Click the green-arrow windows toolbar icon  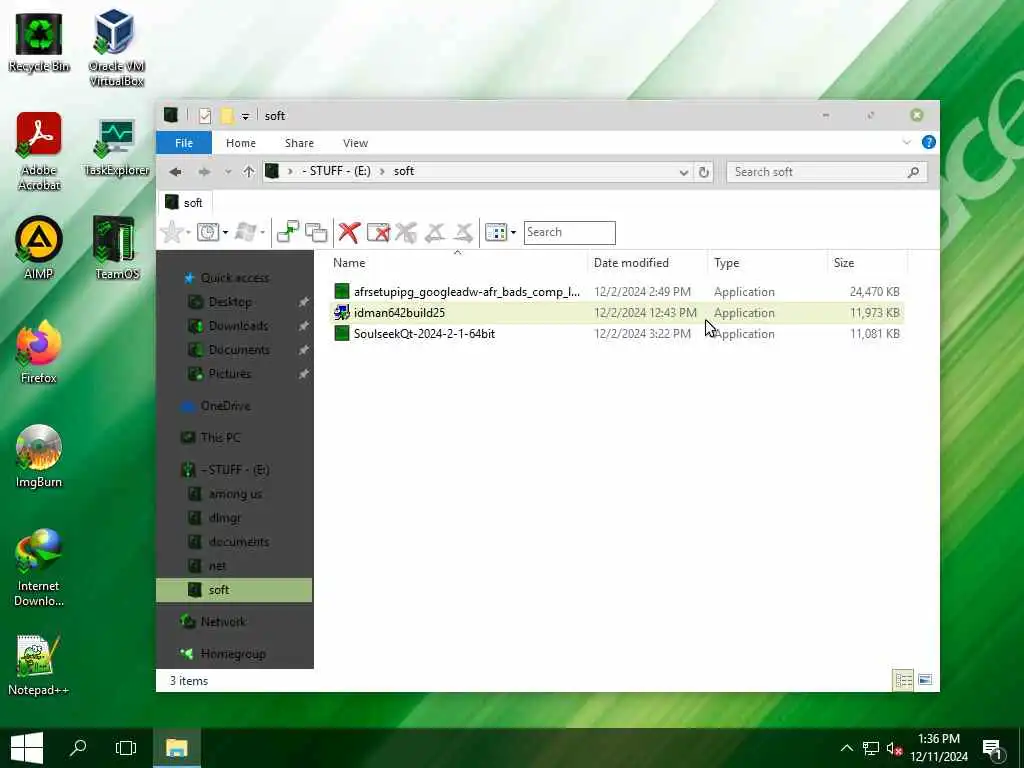(x=287, y=232)
